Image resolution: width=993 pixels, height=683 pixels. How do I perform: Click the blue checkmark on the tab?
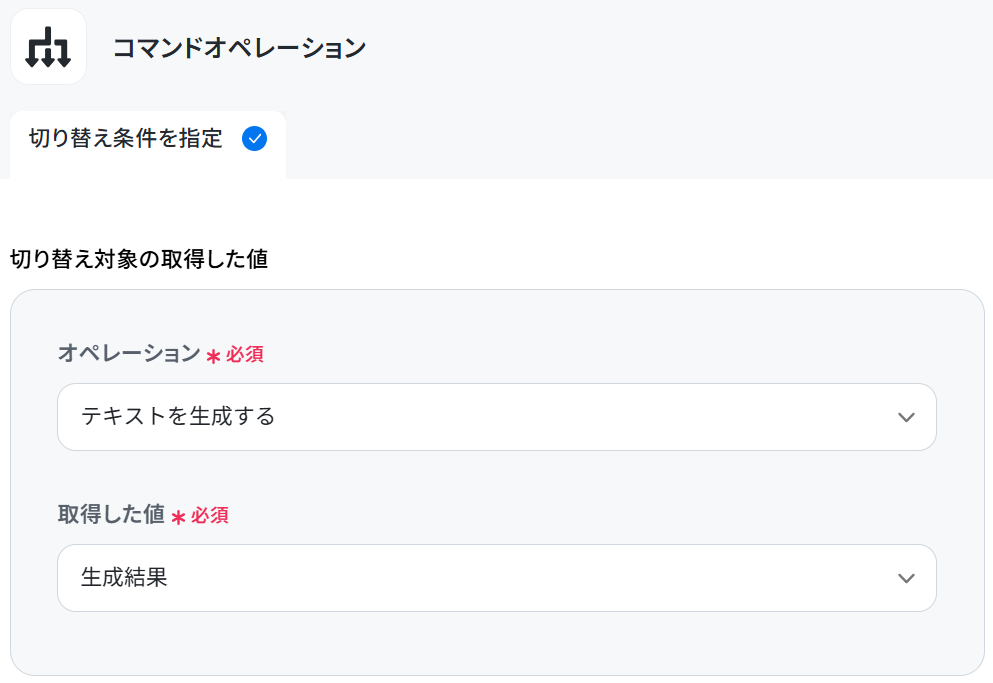click(x=255, y=138)
